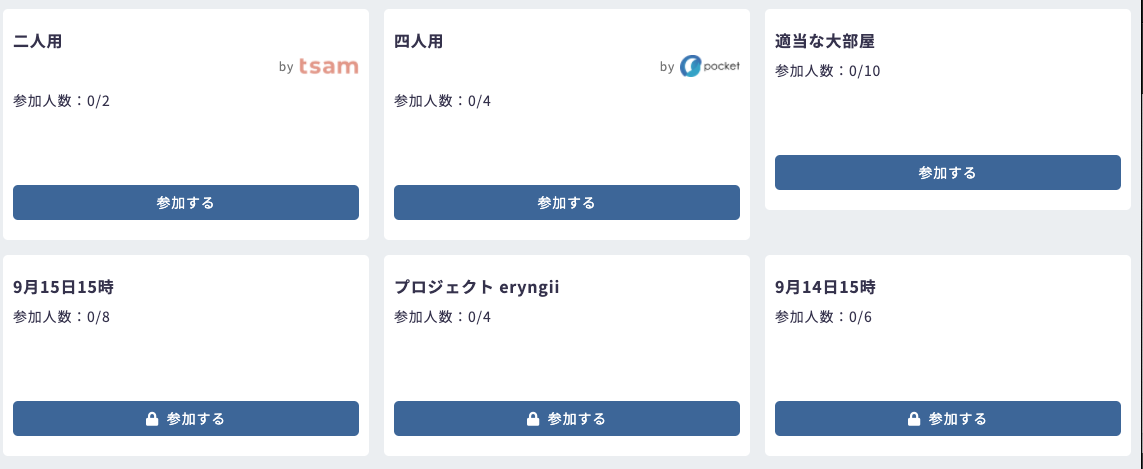This screenshot has height=469, width=1143.
Task: Select the 四人用 room title
Action: point(419,42)
